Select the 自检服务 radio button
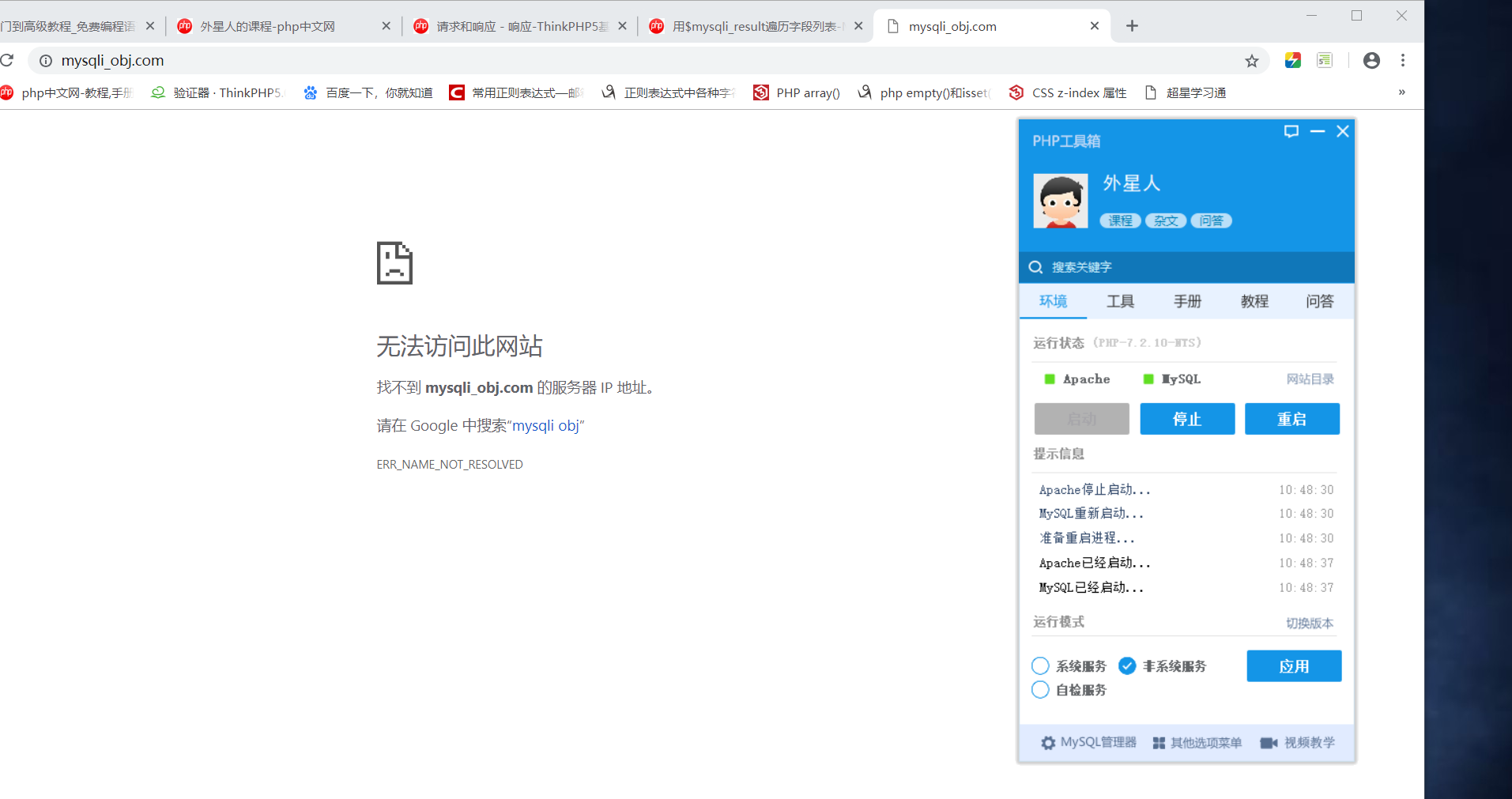Image resolution: width=1512 pixels, height=799 pixels. coord(1040,689)
